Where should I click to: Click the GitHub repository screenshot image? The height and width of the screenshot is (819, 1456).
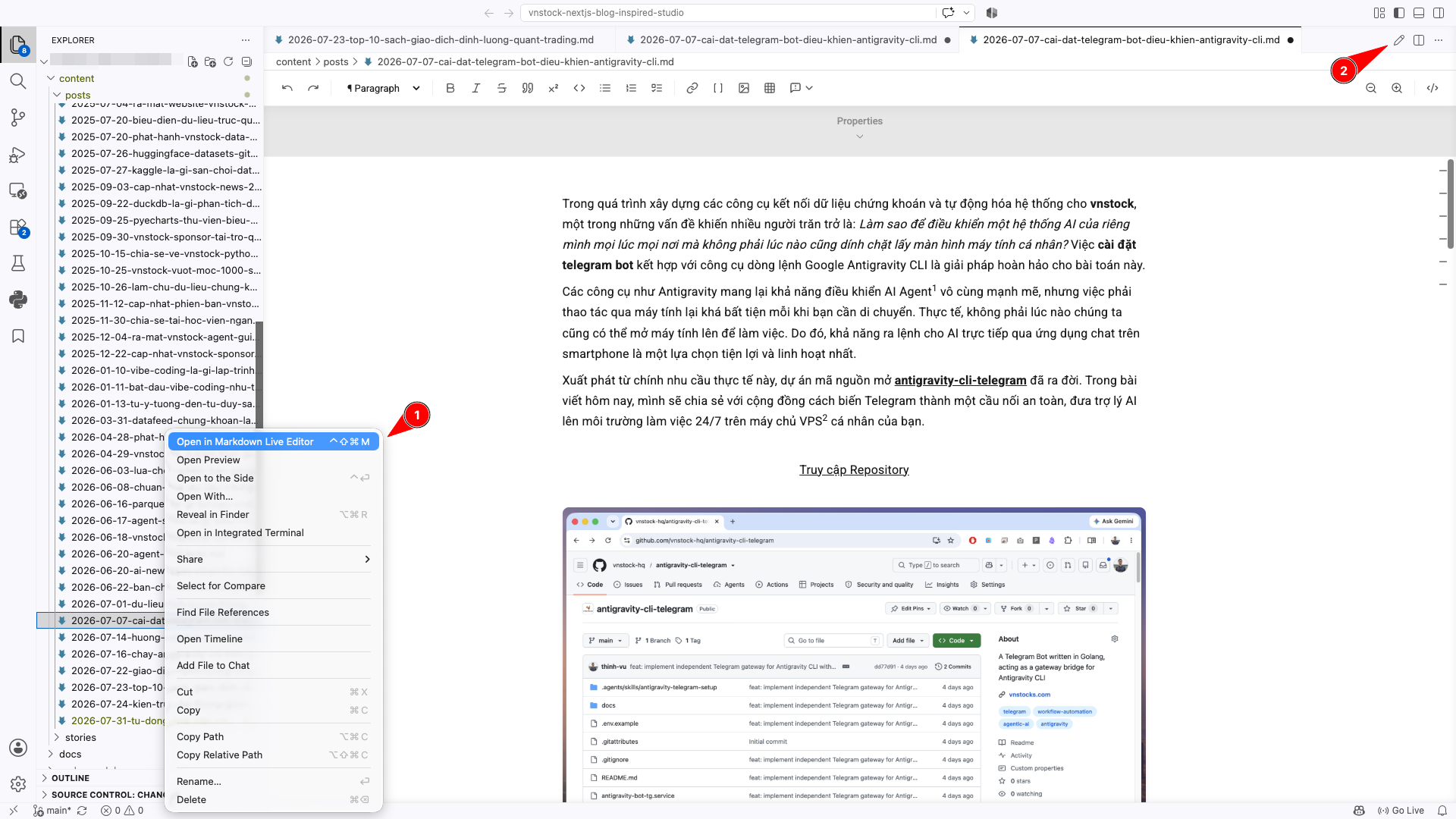coord(854,654)
